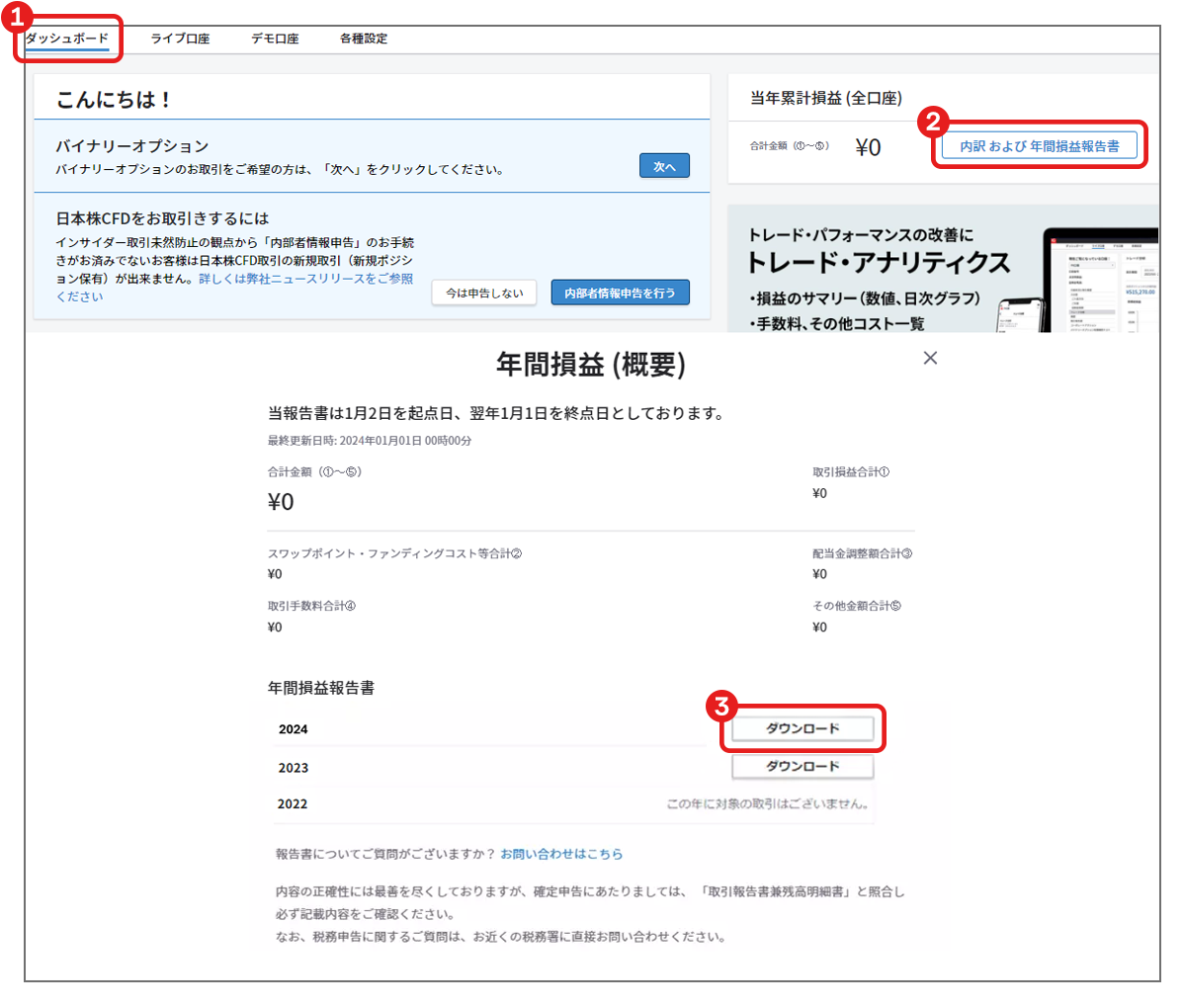Download the 2024 annual profit report
1183x1008 pixels.
pos(803,728)
